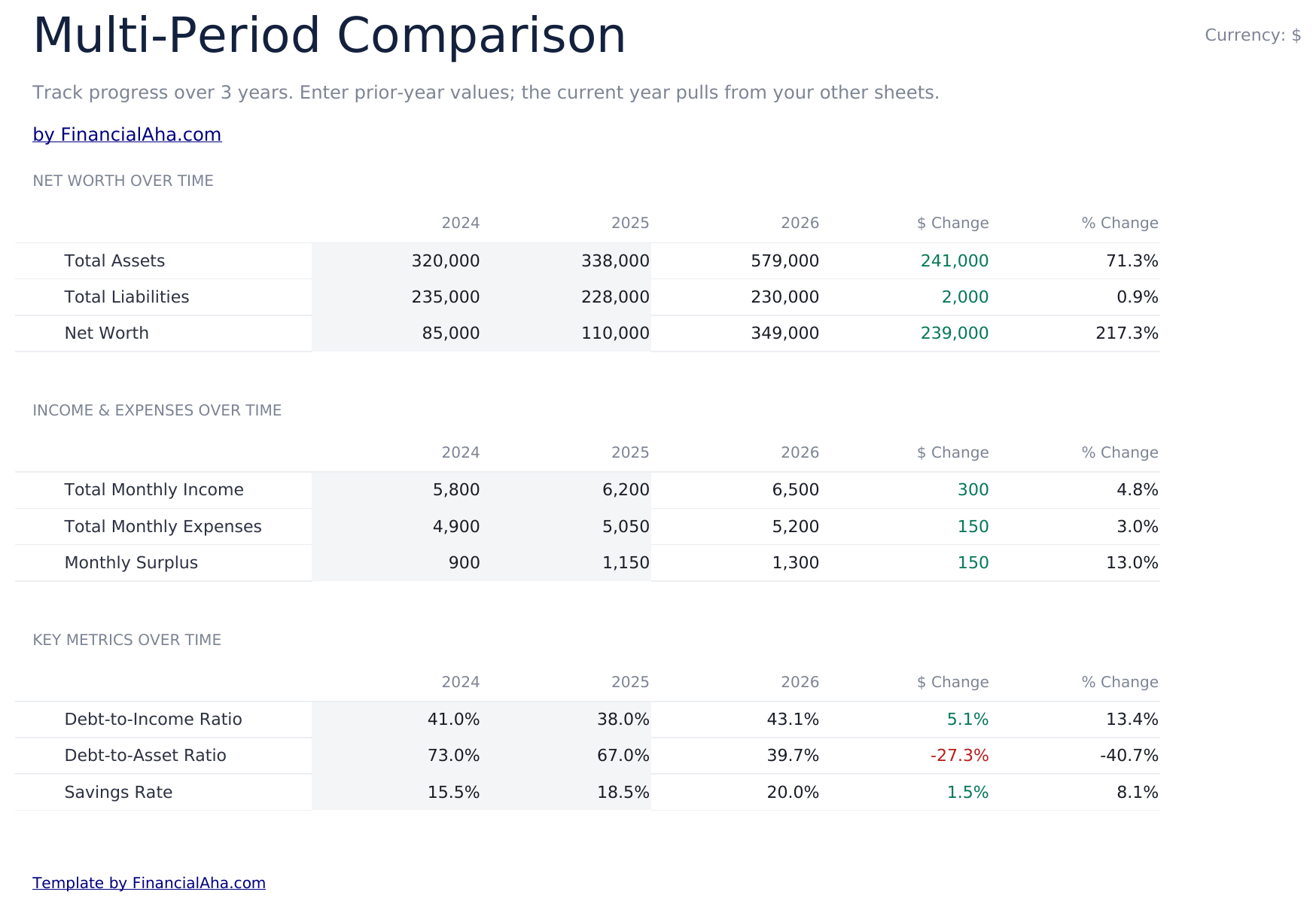Click the 2026 Debt-to-Asset value 39.7%

point(793,756)
